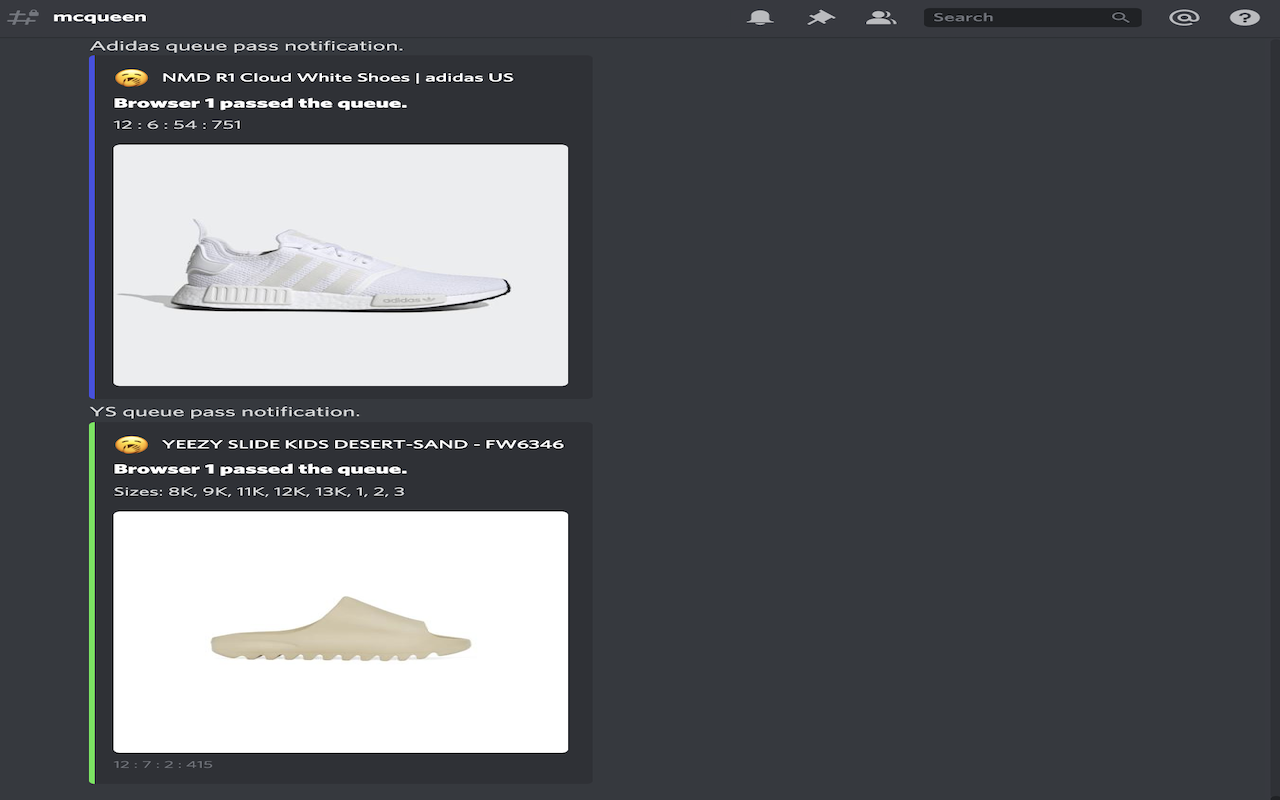Click 'Browser 1 passed the queue.' in YEEZY embed

point(260,469)
